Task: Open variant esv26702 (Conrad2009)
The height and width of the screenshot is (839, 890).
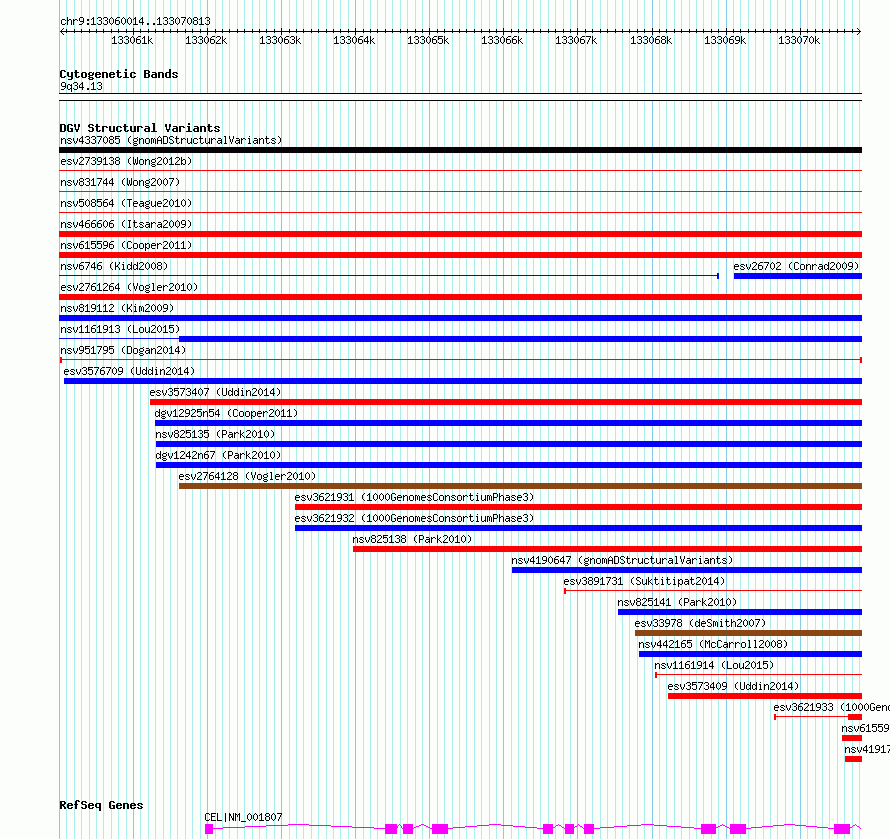Action: tap(796, 266)
